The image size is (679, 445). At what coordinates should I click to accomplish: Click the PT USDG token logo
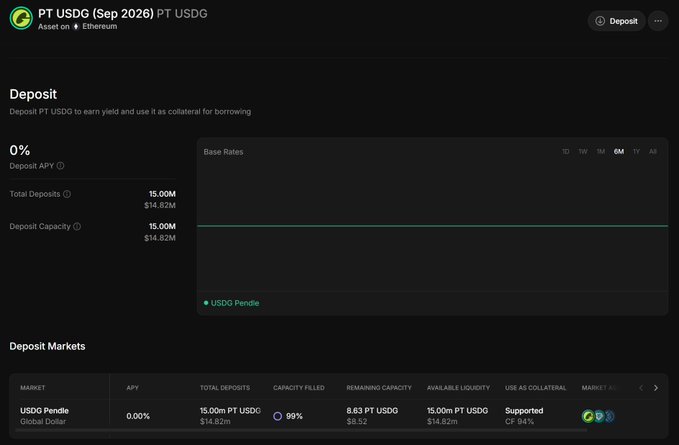coord(21,19)
